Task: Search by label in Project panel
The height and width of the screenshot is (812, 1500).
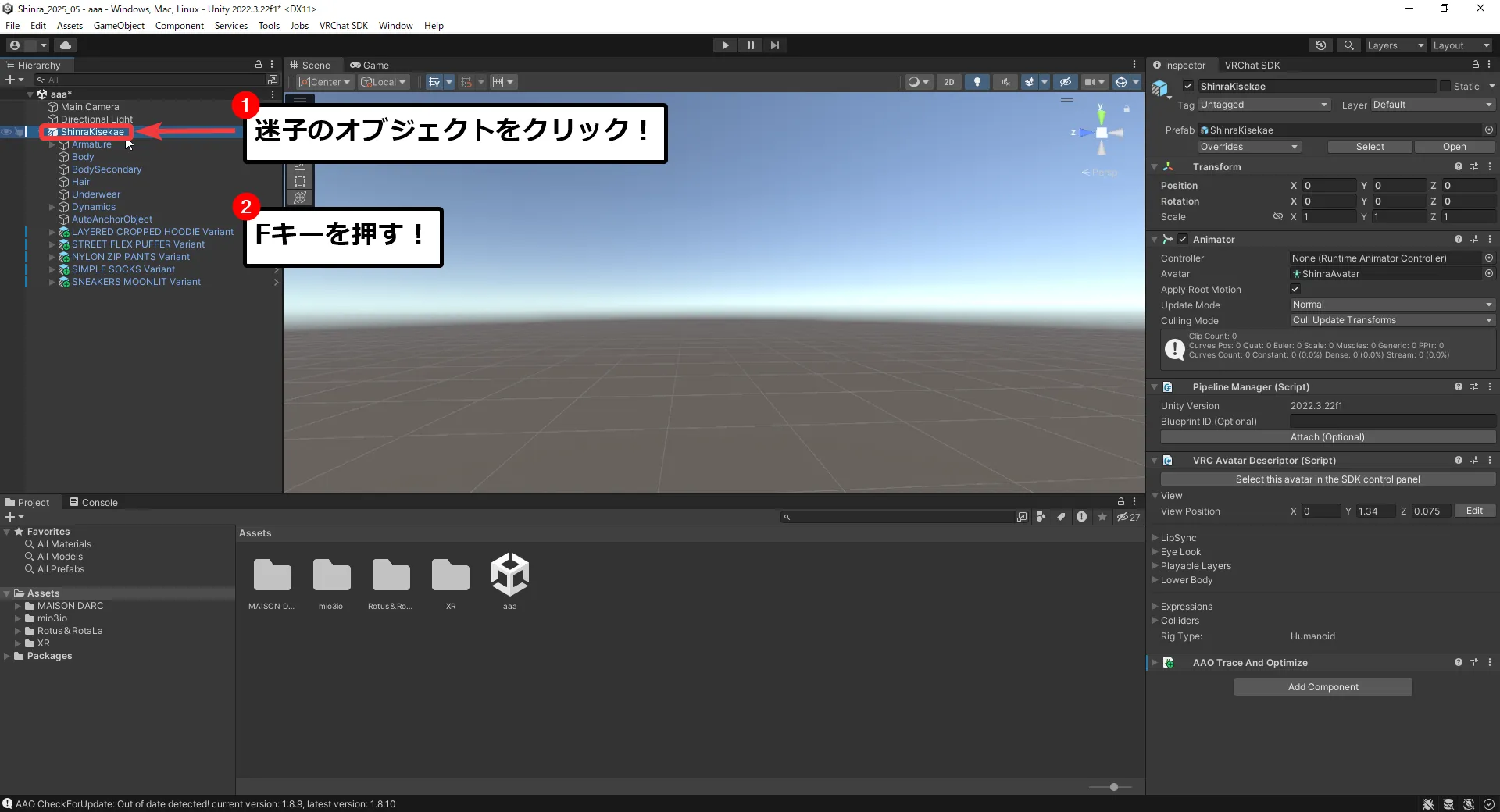Action: pos(1061,517)
